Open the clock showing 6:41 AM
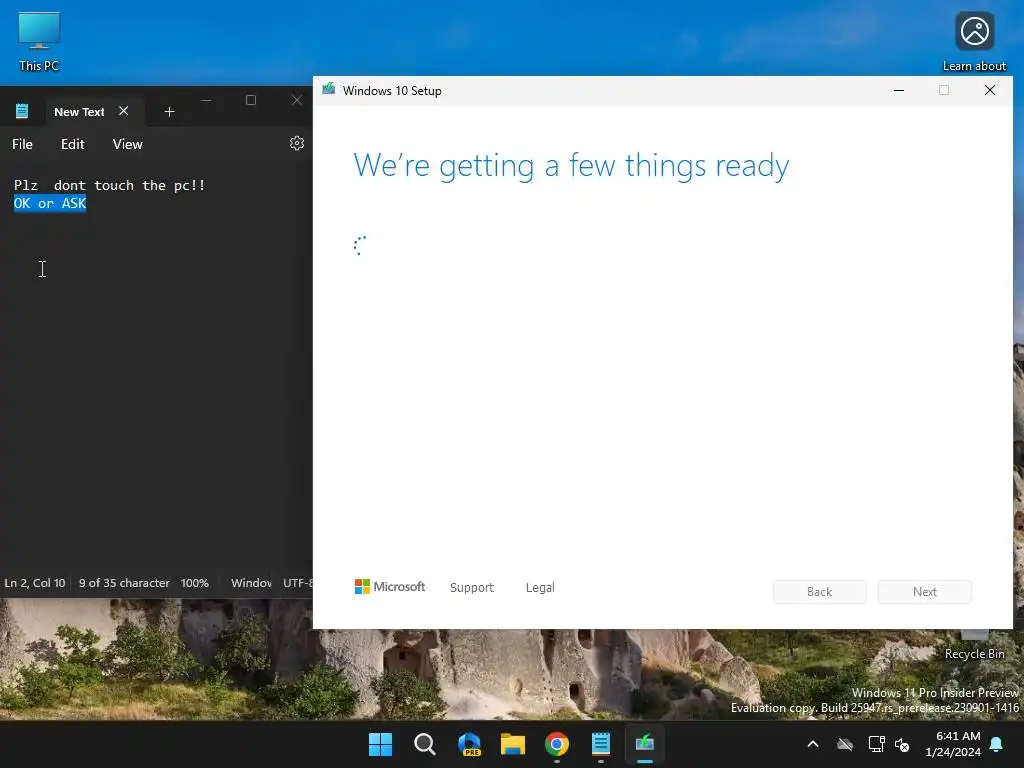Screen dimensions: 1024x768 (953, 744)
